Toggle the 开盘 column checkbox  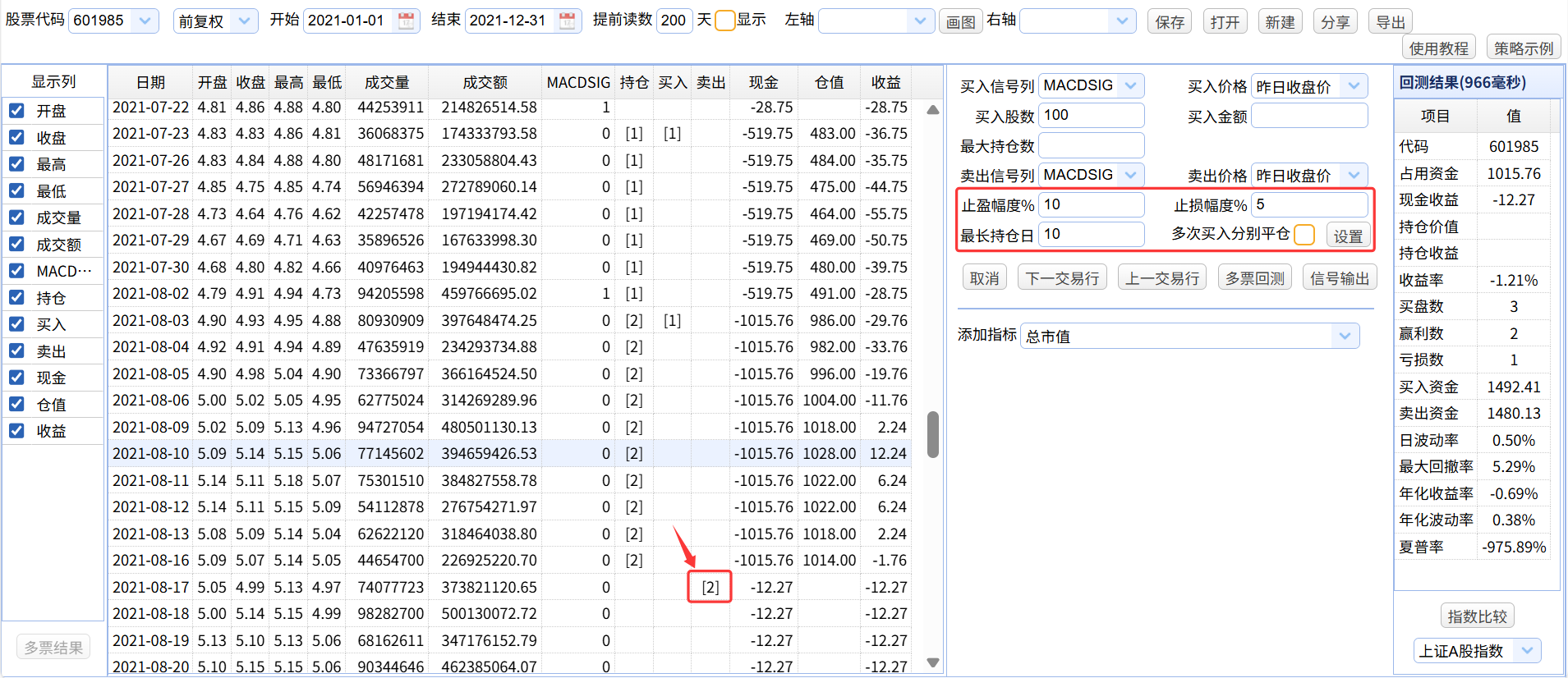point(16,110)
